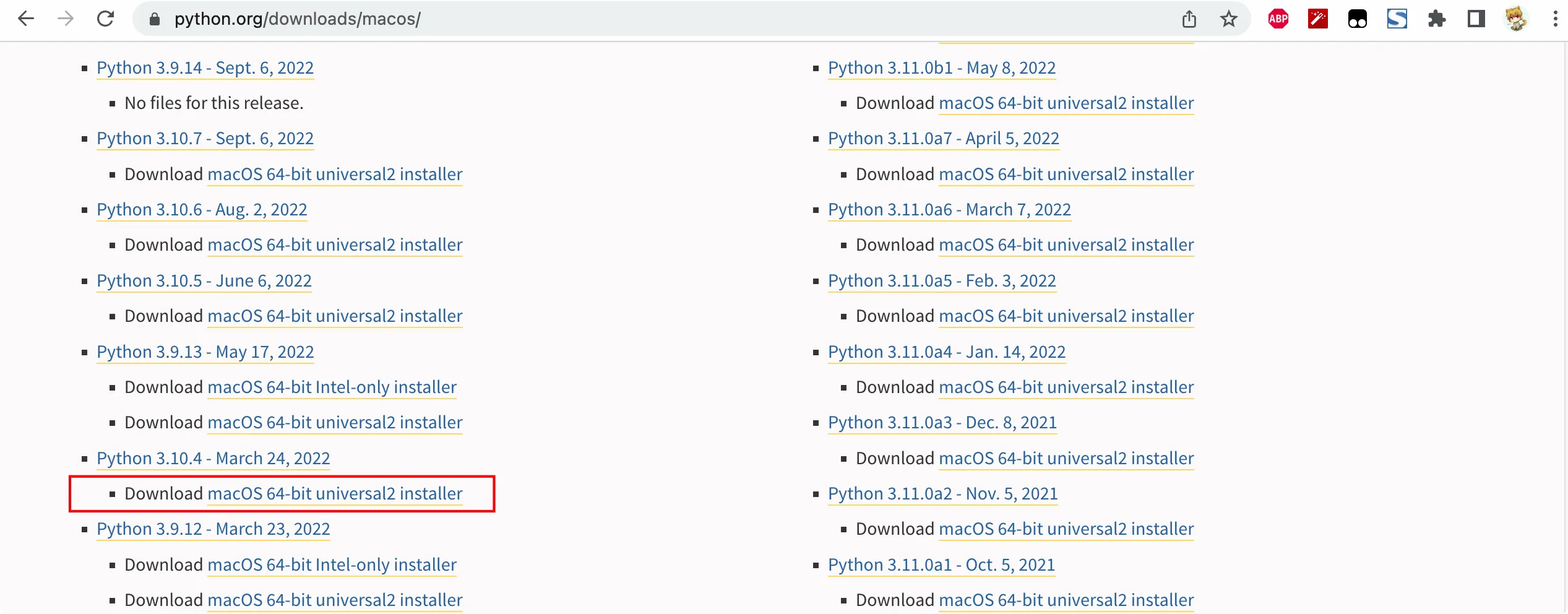
Task: Open the Python 3.11.0a7 - April 5, 2022 link
Action: point(943,139)
